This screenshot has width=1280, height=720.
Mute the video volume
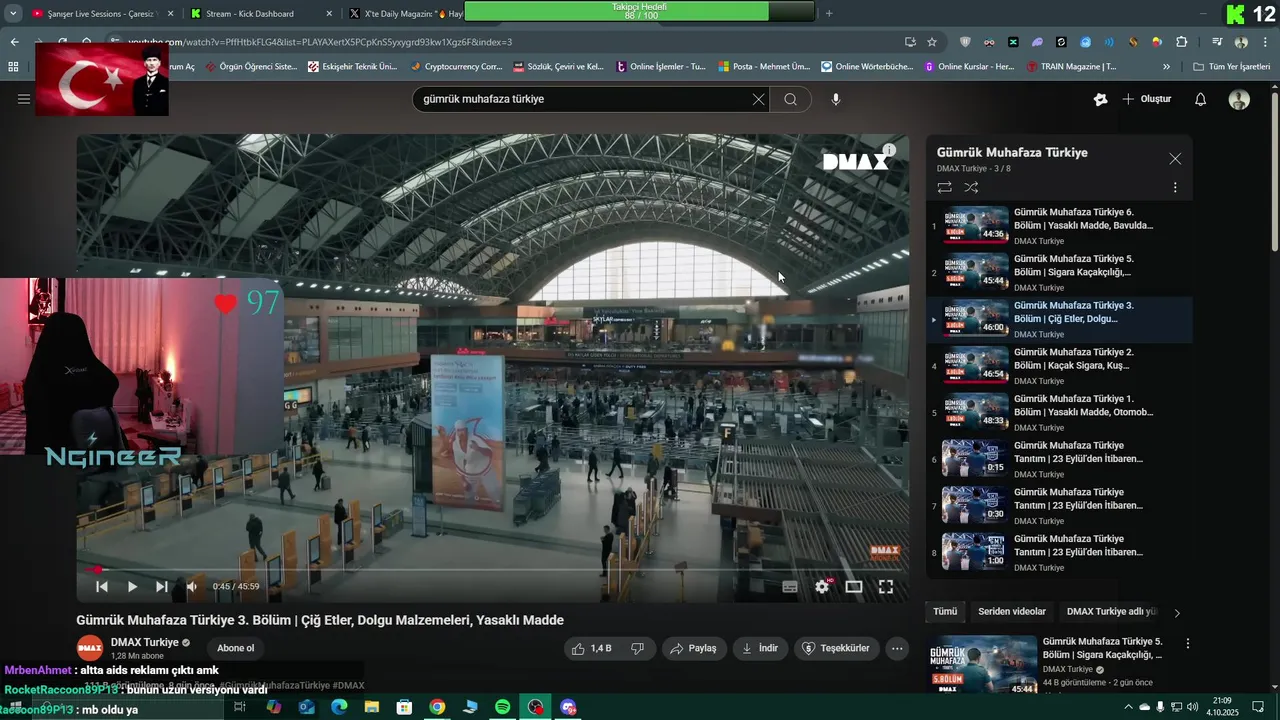coord(192,587)
